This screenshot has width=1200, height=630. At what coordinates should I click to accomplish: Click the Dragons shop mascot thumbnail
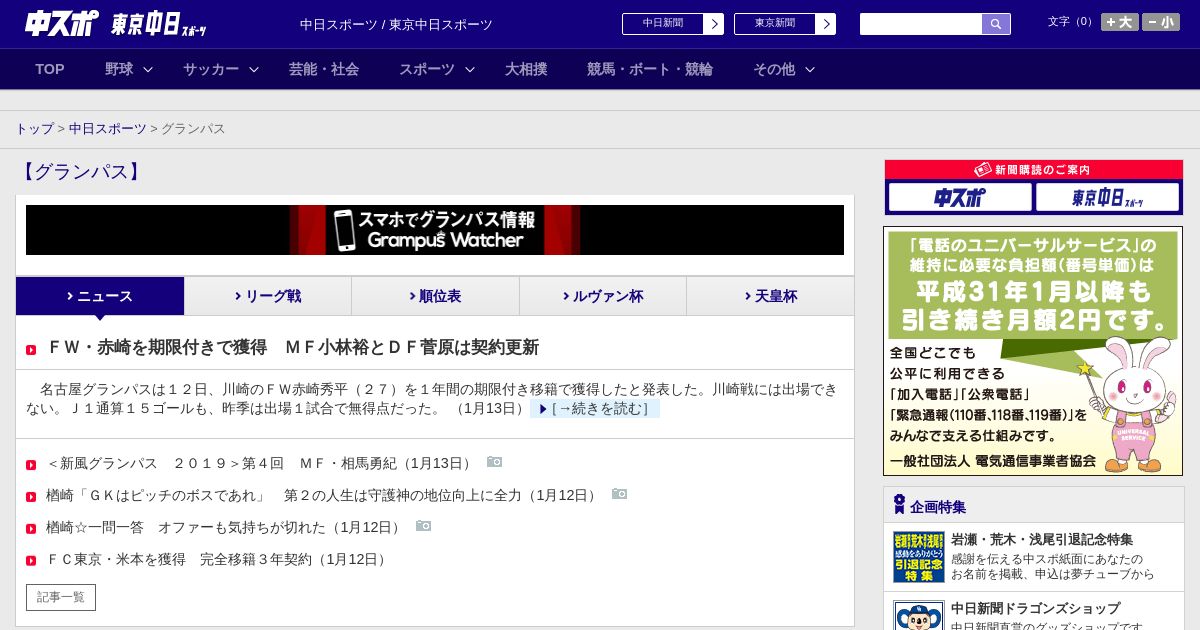click(919, 615)
